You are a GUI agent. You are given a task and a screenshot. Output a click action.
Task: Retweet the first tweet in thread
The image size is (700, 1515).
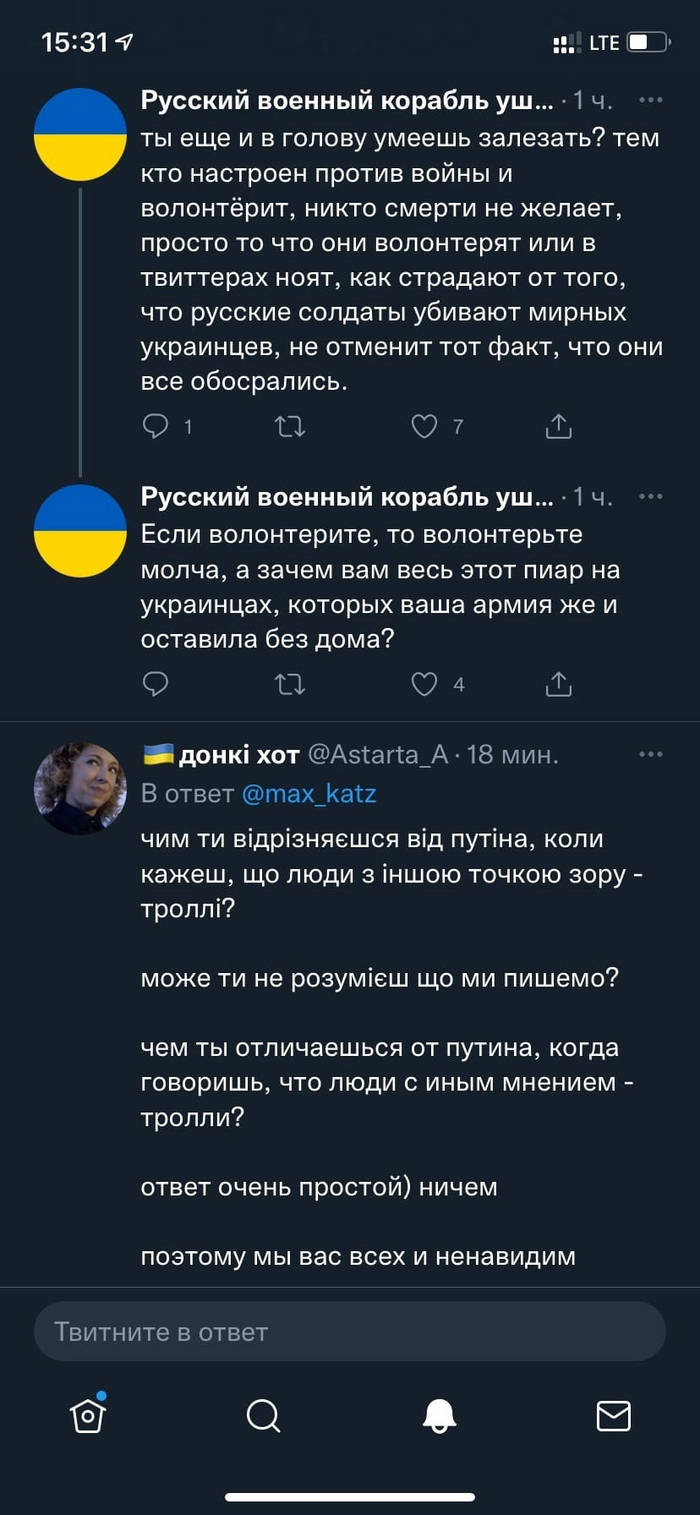(x=290, y=427)
